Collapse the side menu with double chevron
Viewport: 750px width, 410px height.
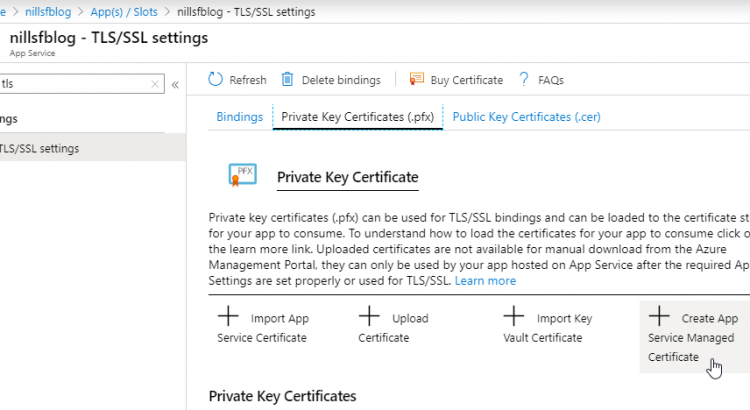tap(175, 85)
